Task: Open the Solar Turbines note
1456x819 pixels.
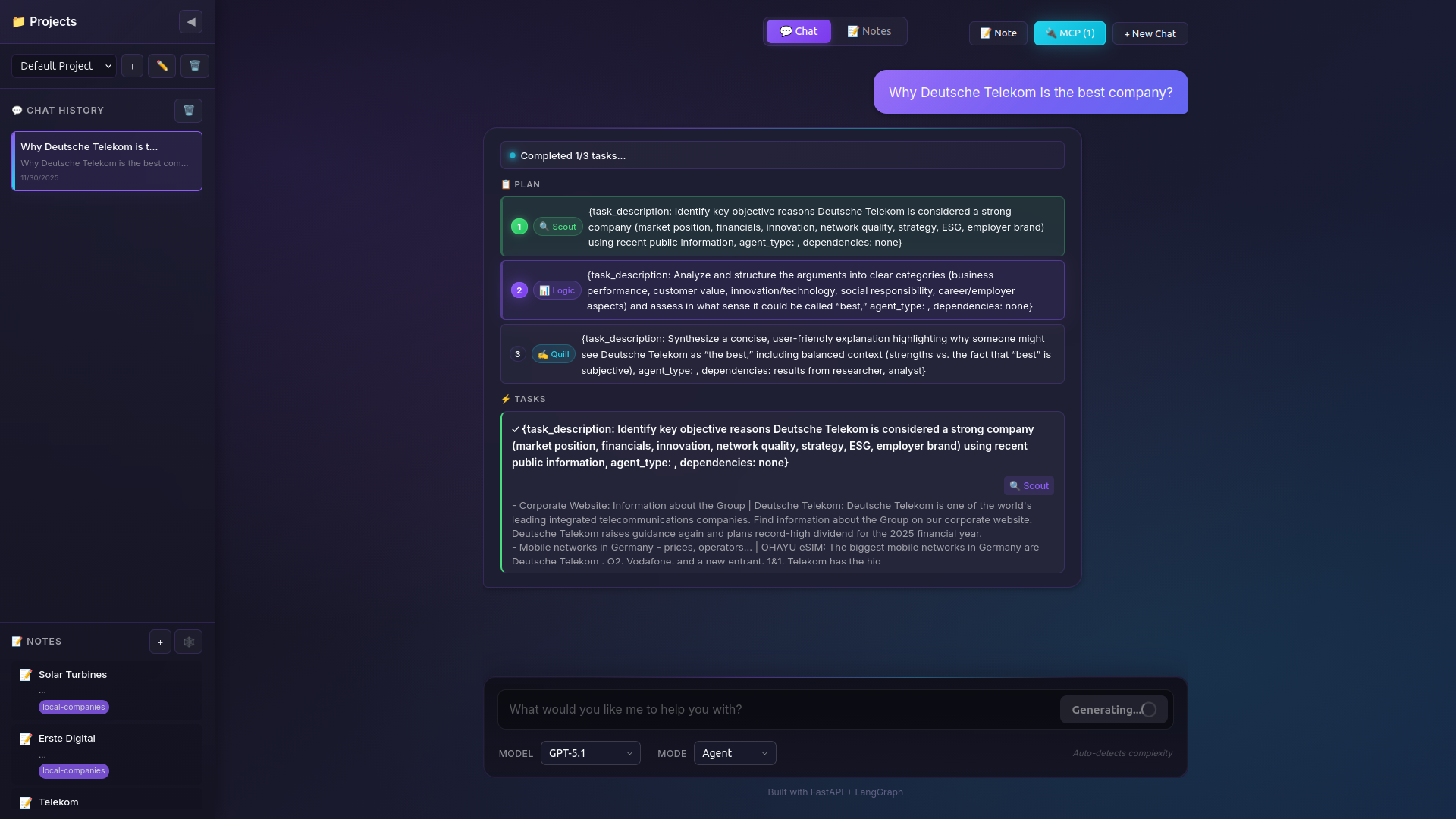Action: [x=73, y=675]
